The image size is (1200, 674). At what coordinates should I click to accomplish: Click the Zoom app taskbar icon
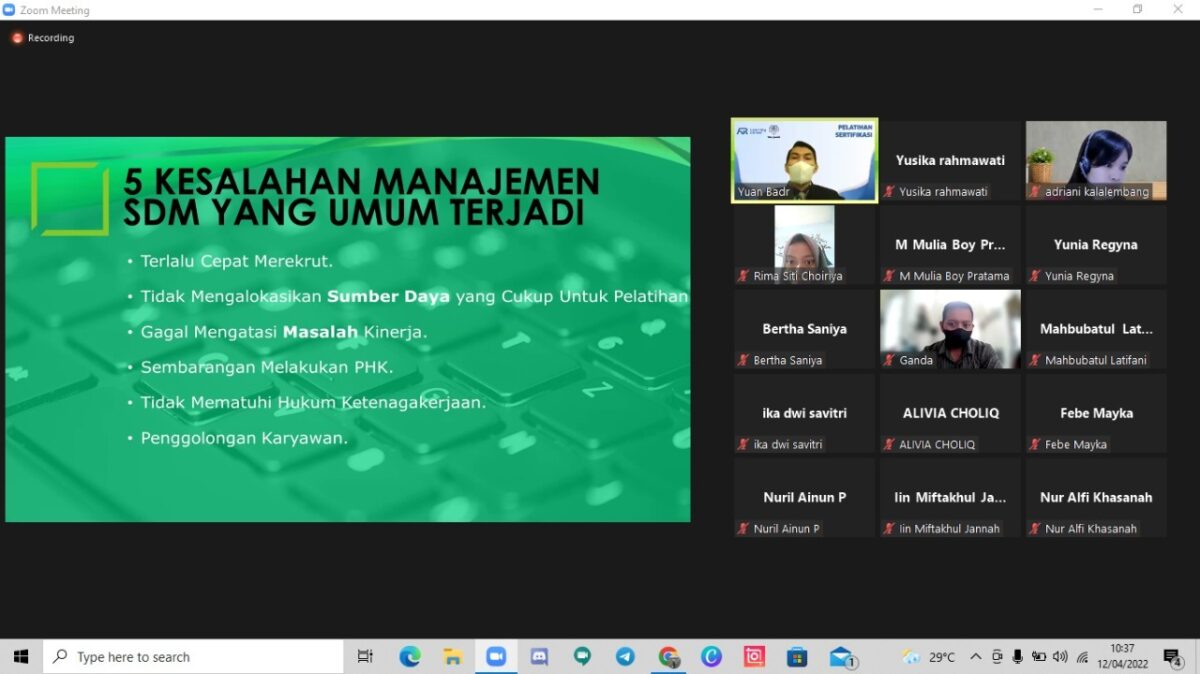tap(496, 657)
